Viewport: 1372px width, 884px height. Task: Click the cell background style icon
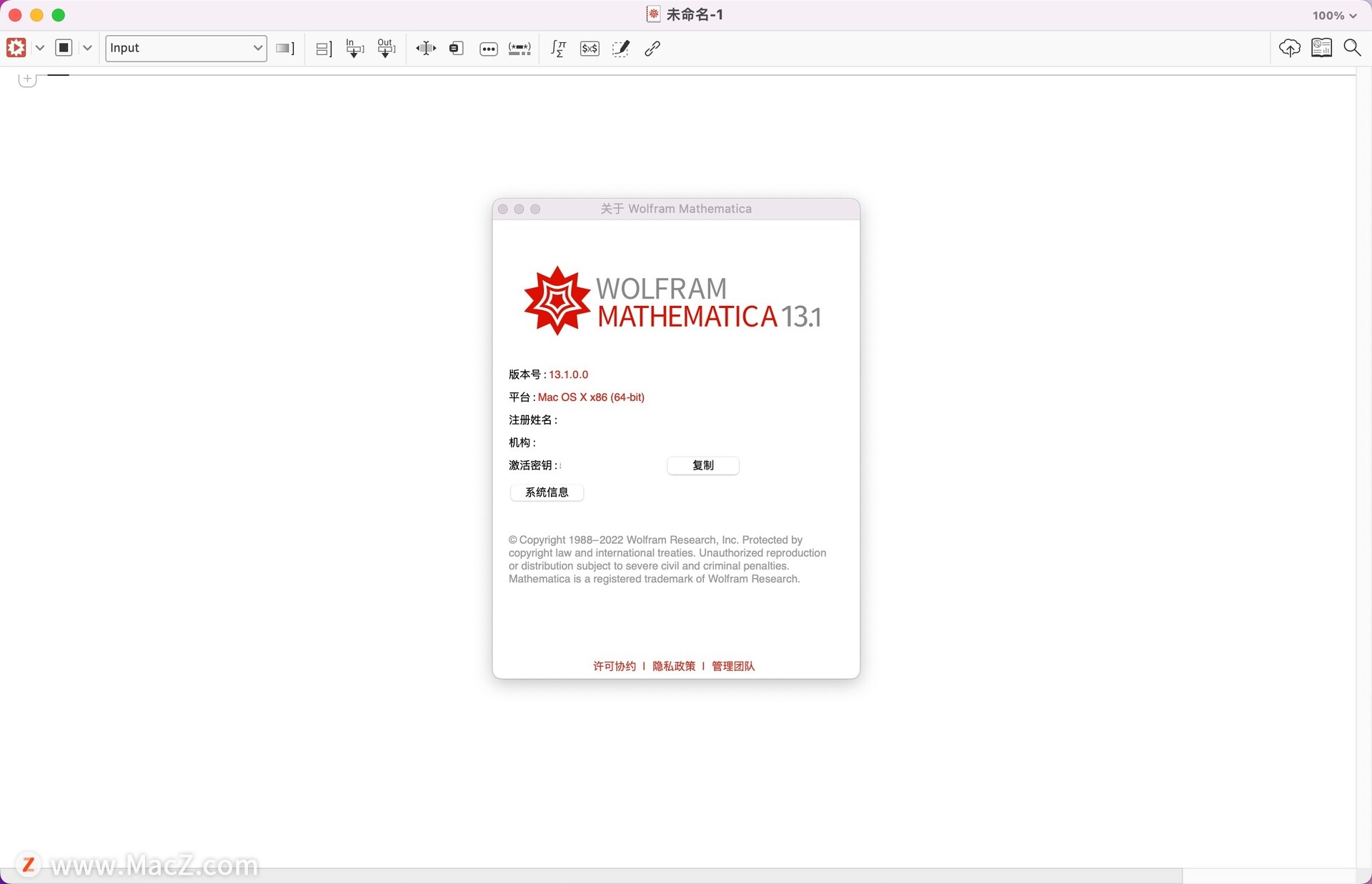(285, 49)
